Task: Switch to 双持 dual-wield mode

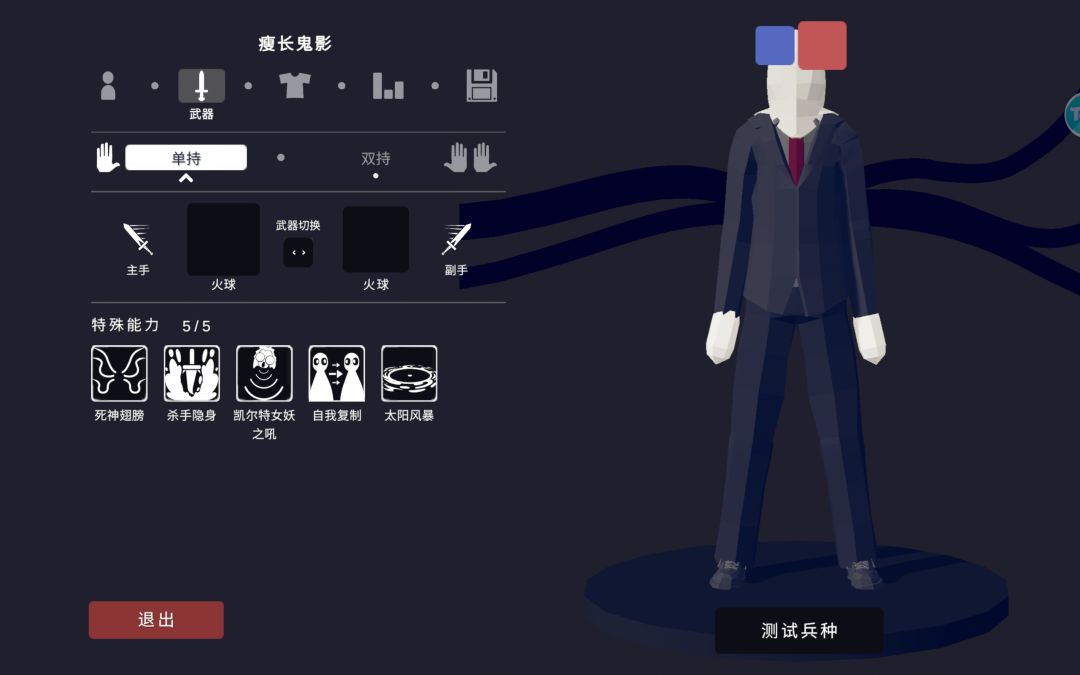Action: 375,158
